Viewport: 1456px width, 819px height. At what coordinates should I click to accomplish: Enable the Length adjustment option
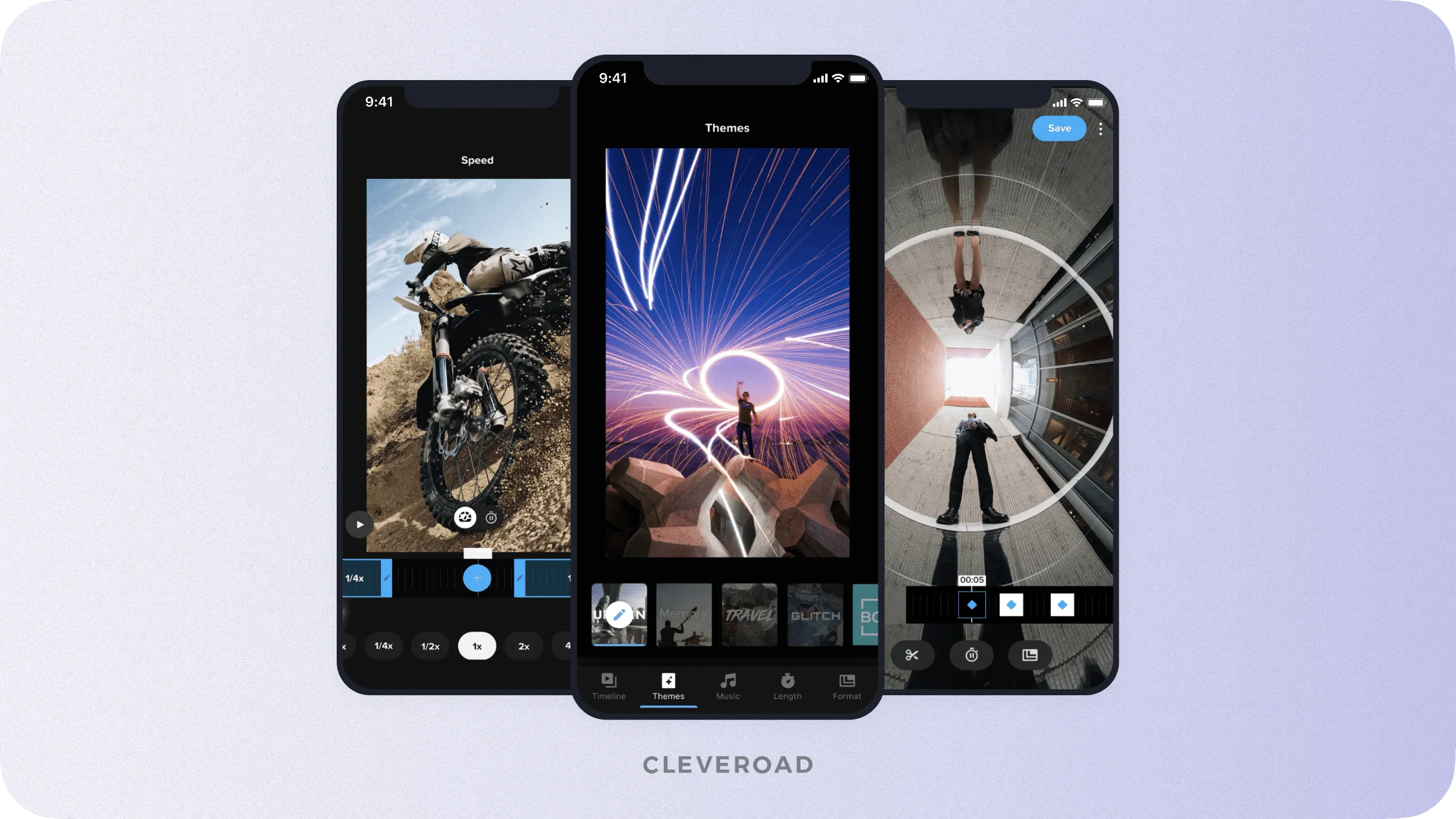coord(788,685)
